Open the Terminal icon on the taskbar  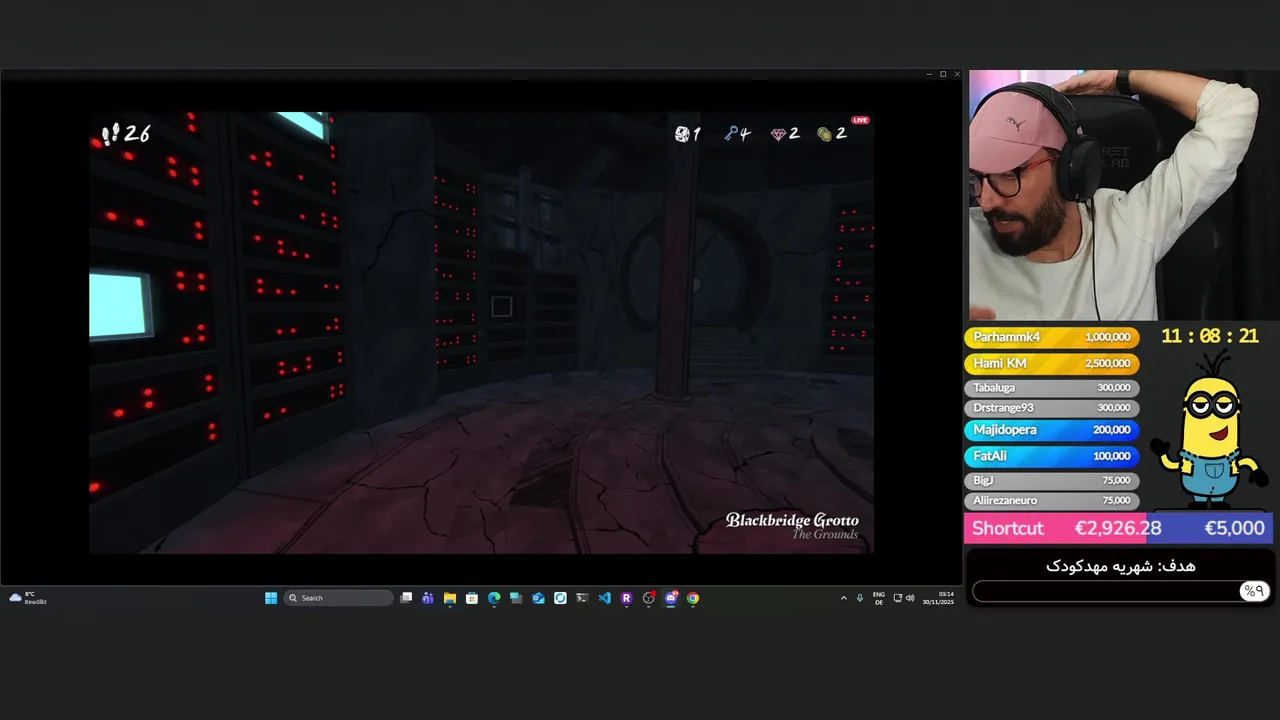click(582, 598)
